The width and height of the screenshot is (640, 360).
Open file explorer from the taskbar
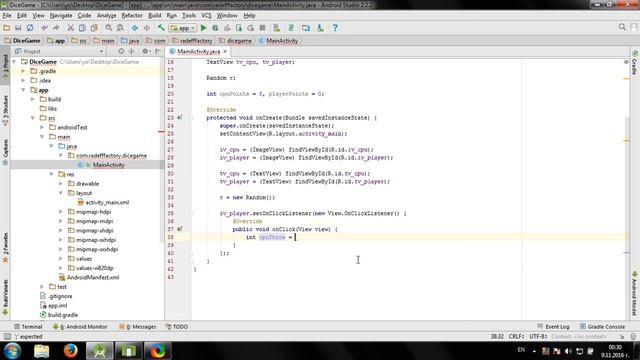(42, 351)
